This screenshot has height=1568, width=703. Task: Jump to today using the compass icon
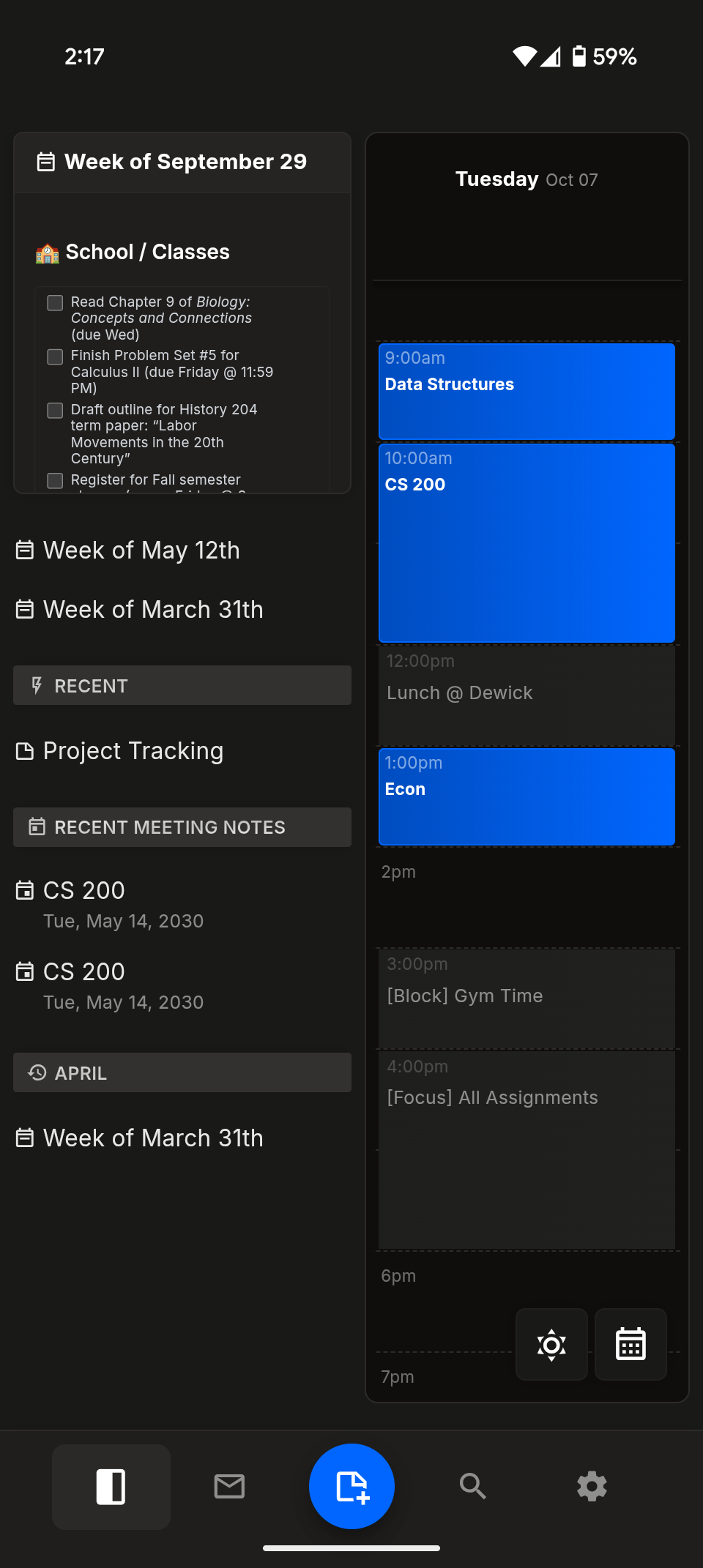click(x=551, y=1344)
